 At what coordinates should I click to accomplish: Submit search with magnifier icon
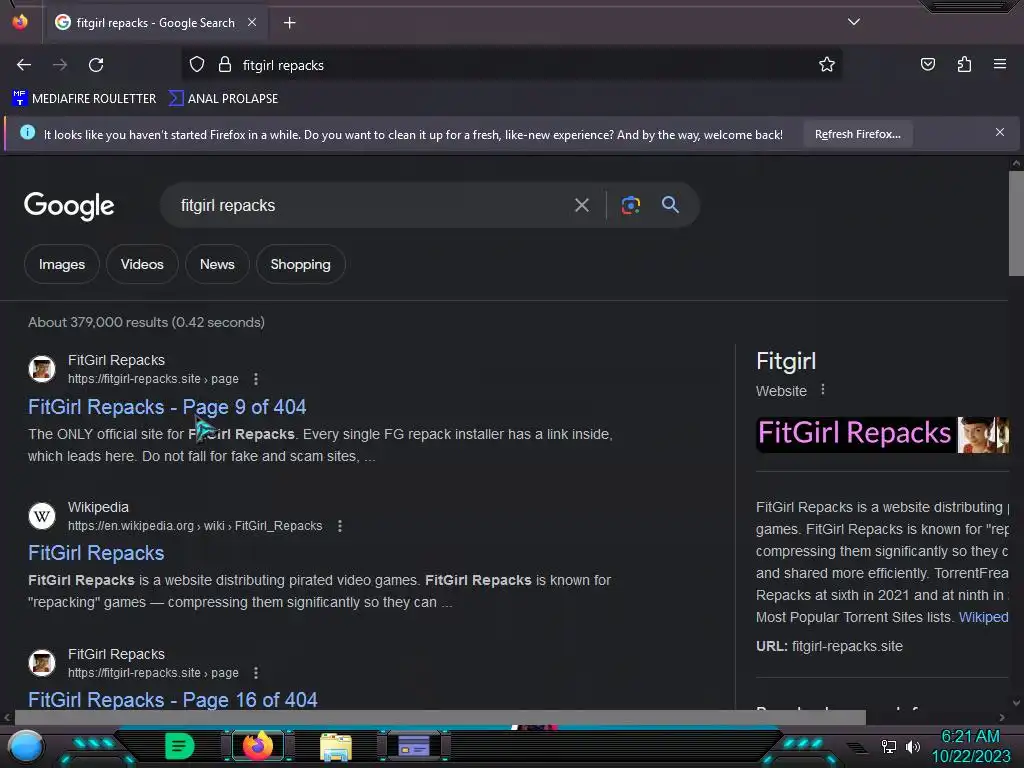pyautogui.click(x=670, y=205)
